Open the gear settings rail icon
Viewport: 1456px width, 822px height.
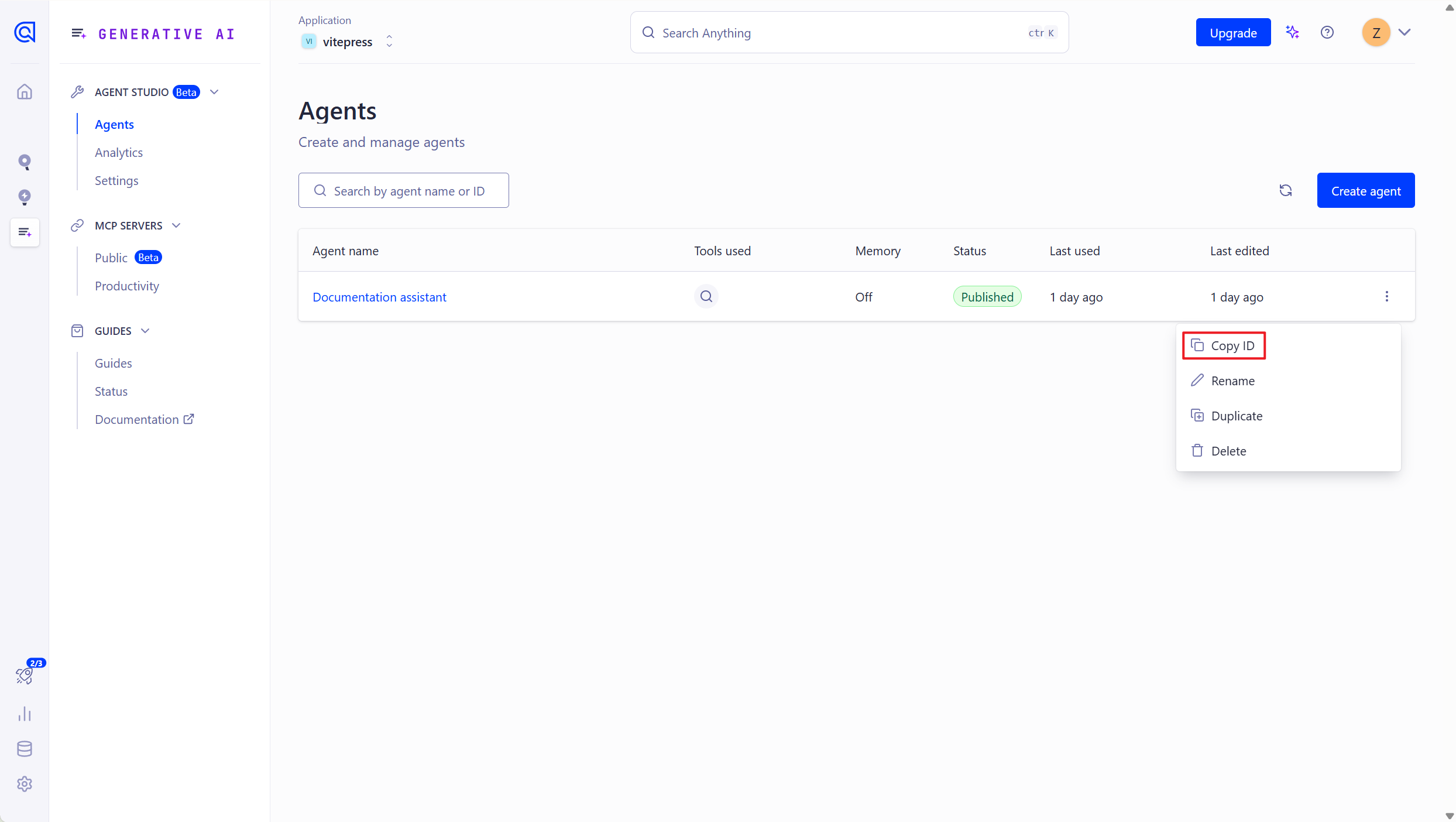[x=25, y=784]
